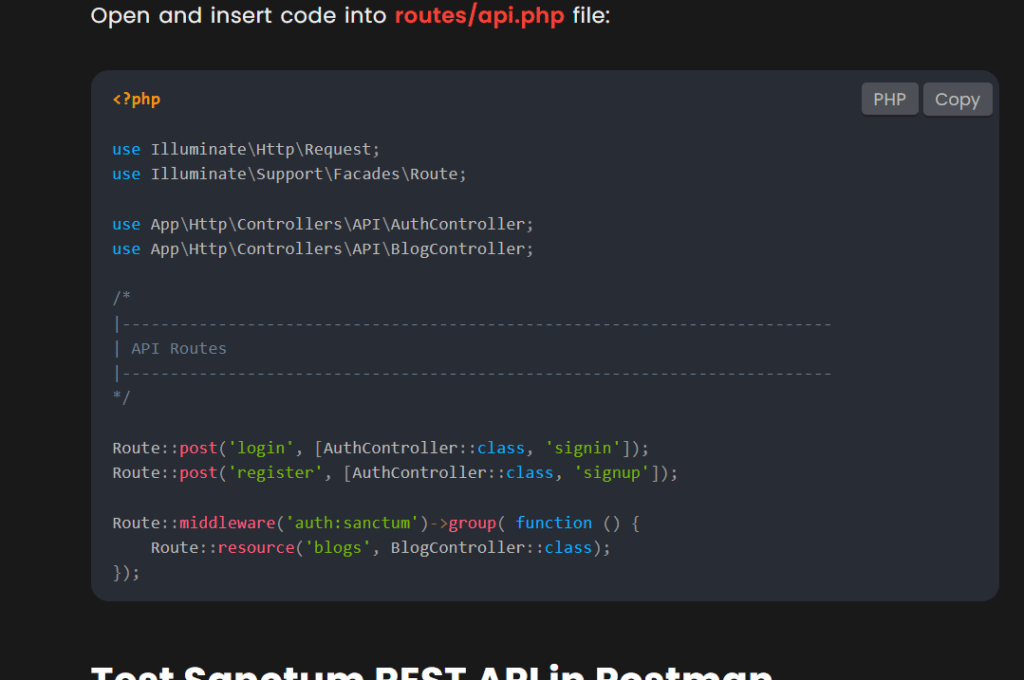
Task: Click the 'signin' method string
Action: (x=583, y=448)
